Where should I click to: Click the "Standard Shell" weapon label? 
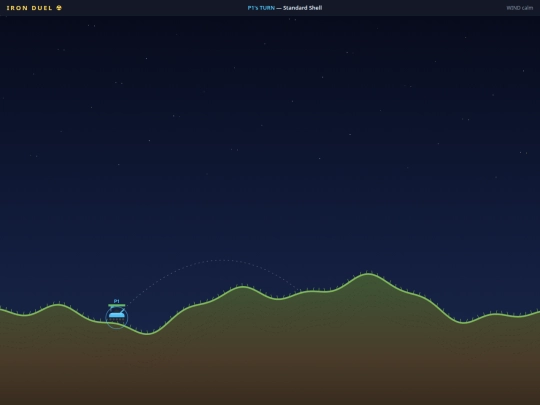click(302, 8)
